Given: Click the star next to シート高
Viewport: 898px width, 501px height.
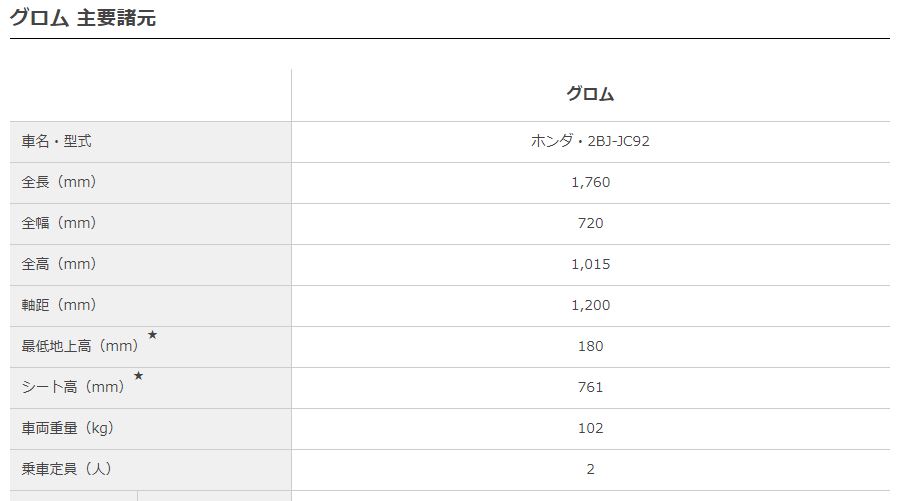Looking at the screenshot, I should click(138, 376).
